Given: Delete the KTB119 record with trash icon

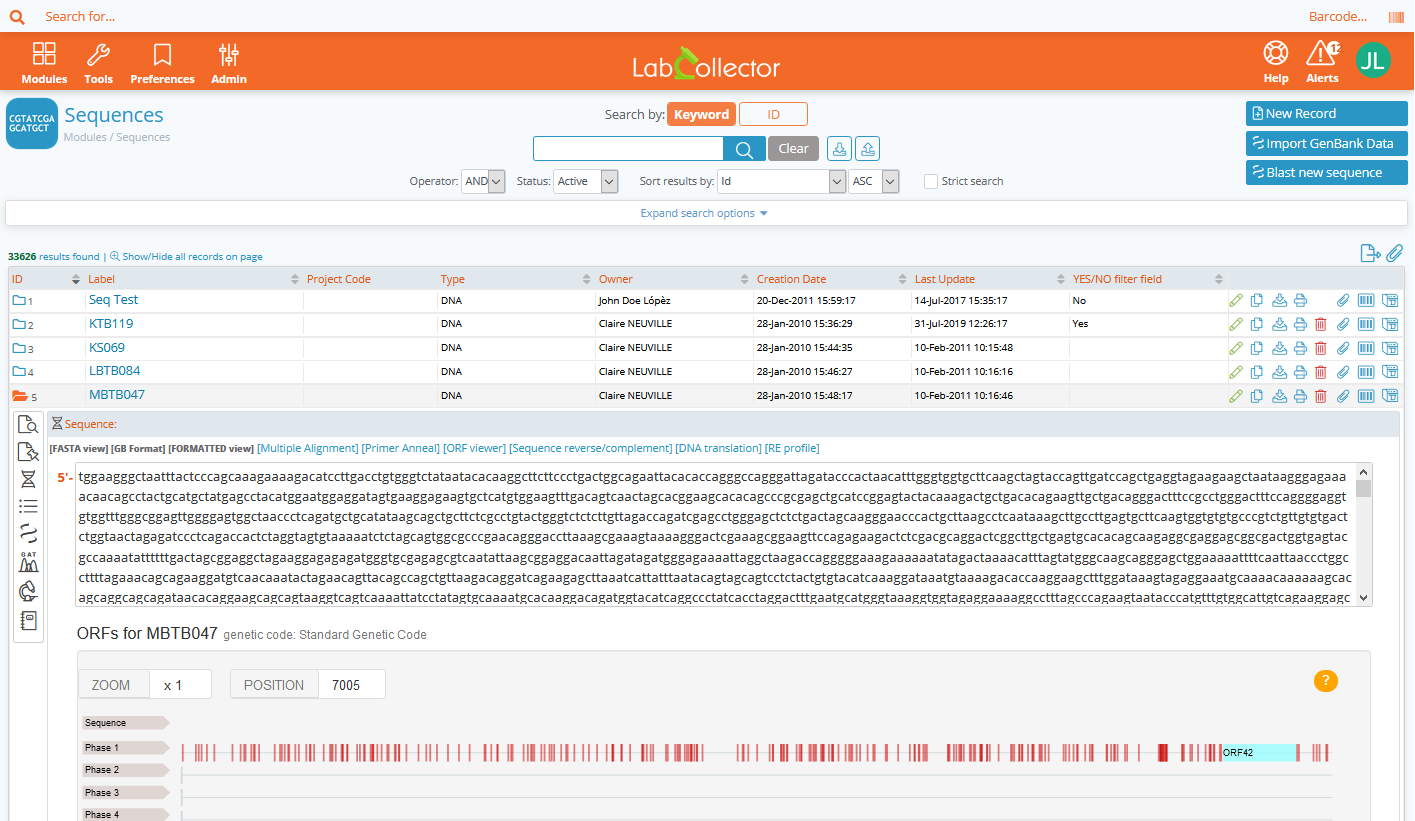Looking at the screenshot, I should click(1320, 324).
